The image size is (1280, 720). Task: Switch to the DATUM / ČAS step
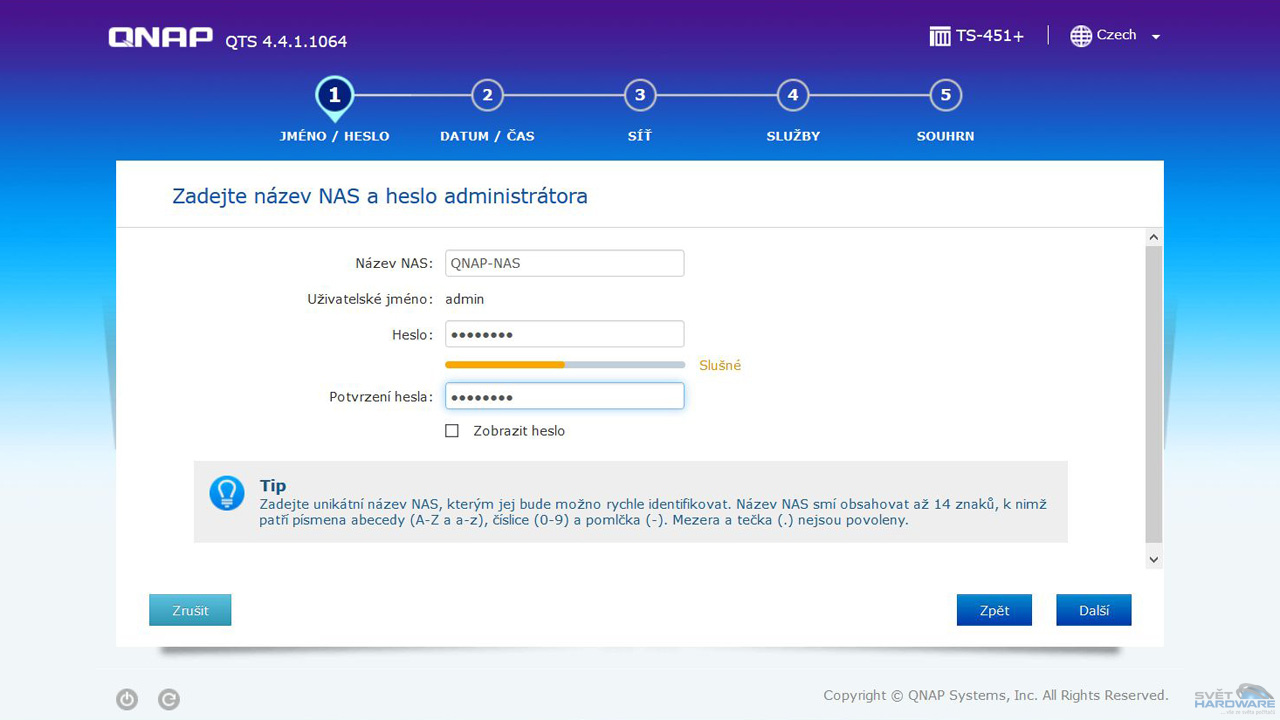click(x=487, y=94)
